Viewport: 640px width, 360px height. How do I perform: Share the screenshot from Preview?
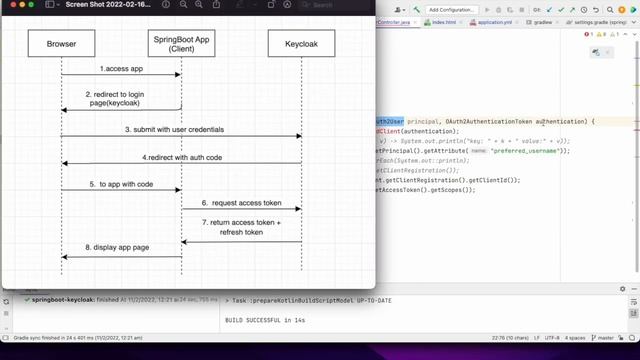click(216, 4)
